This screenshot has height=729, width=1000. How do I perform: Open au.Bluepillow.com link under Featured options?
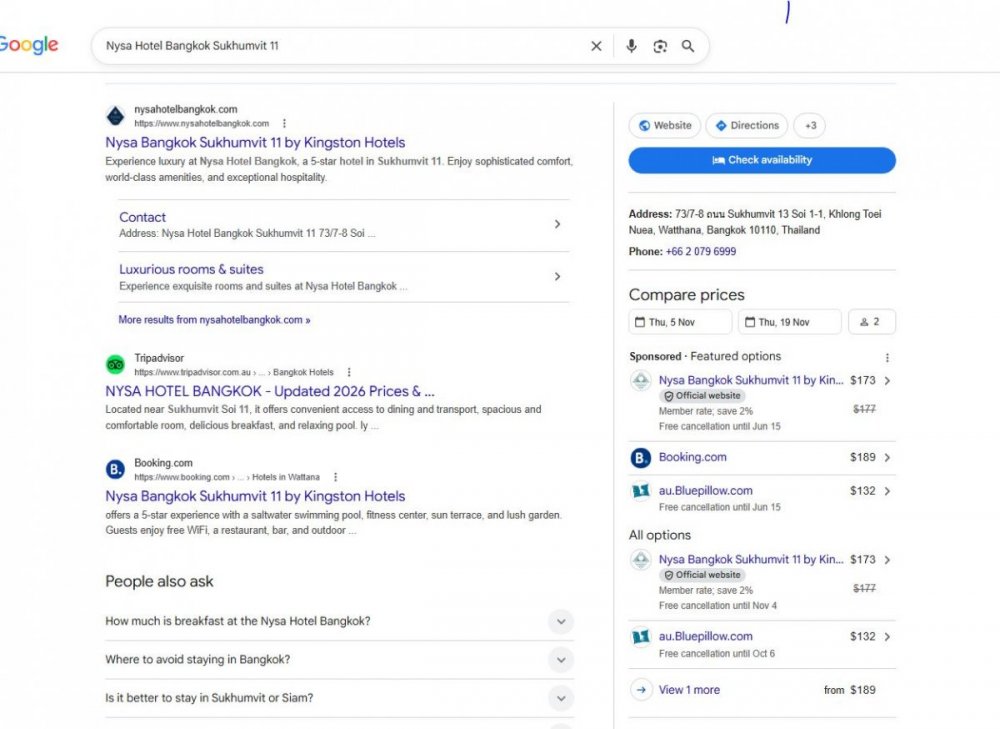point(705,490)
